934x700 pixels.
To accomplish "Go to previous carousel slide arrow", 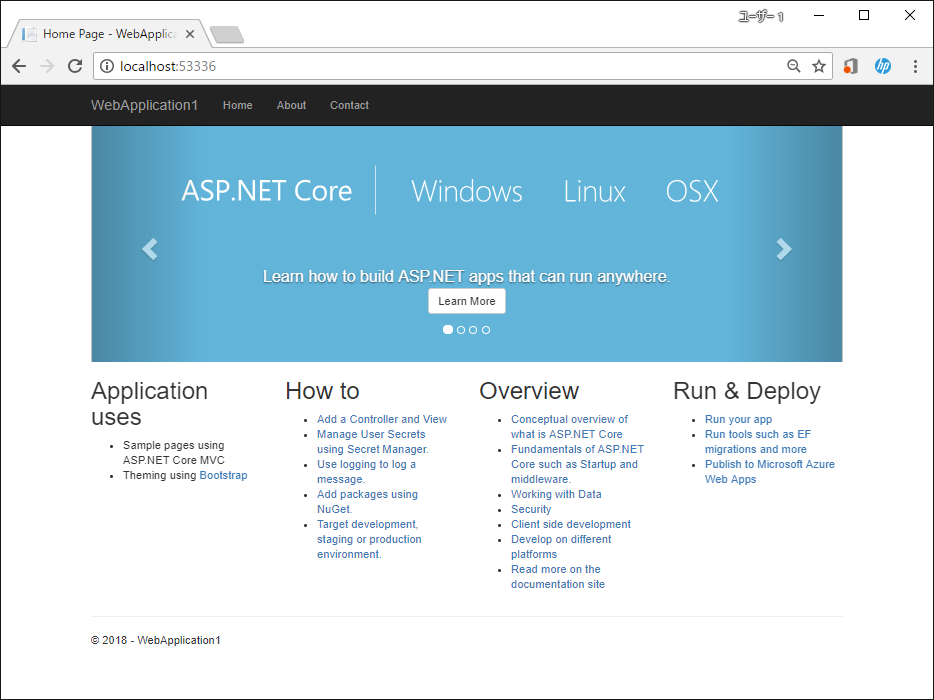I will tap(150, 249).
